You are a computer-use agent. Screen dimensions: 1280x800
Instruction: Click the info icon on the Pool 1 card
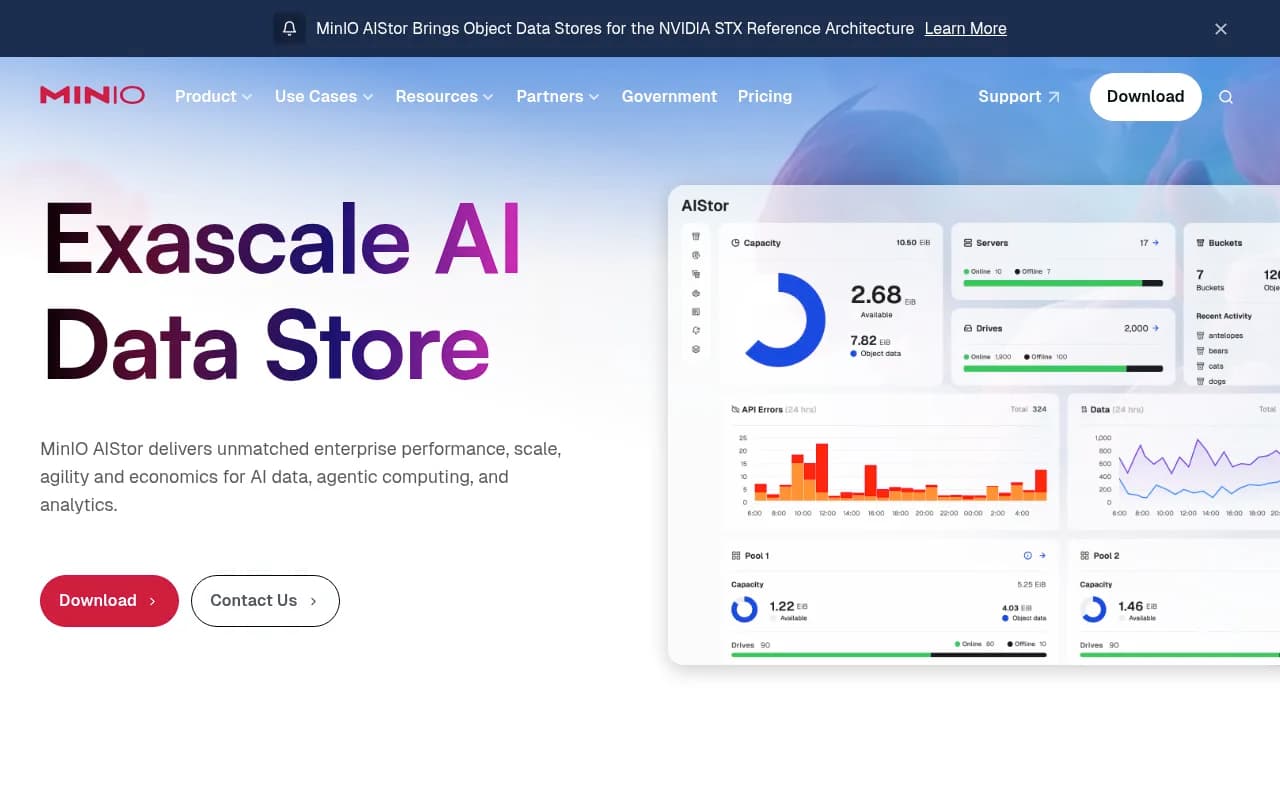point(1027,555)
